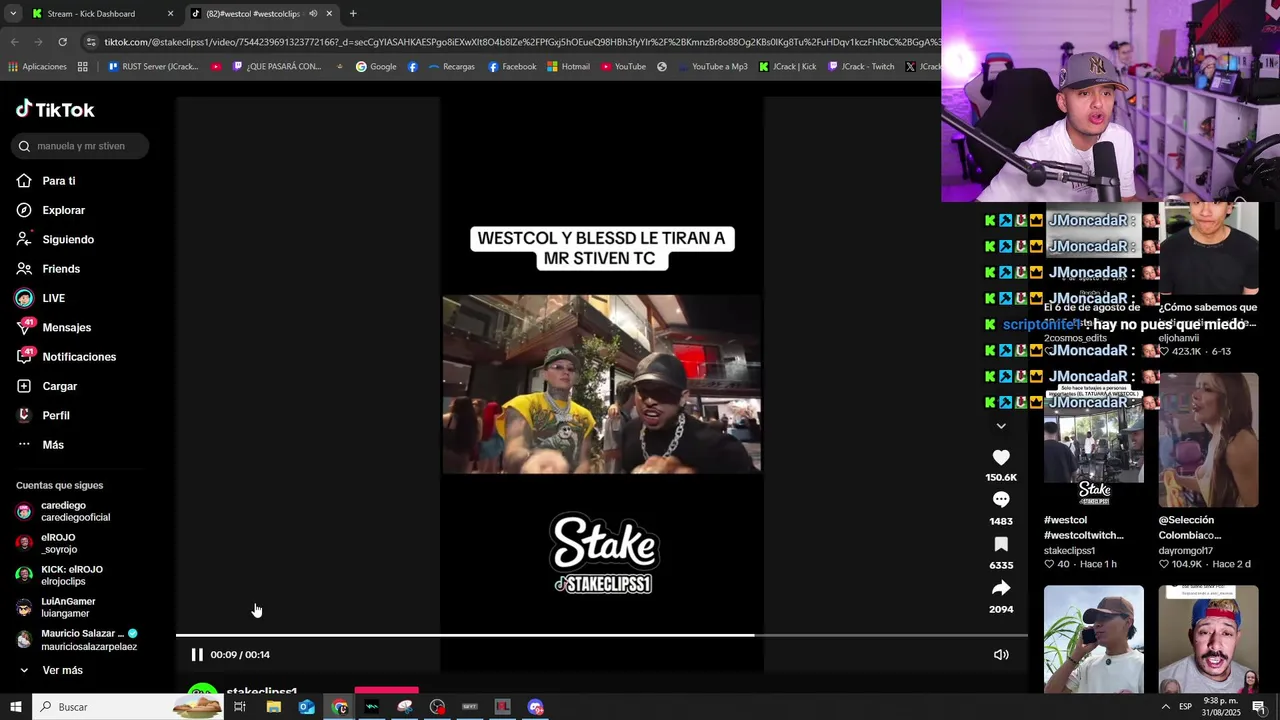1280x720 pixels.
Task: Open Windows Start menu
Action: pos(15,707)
